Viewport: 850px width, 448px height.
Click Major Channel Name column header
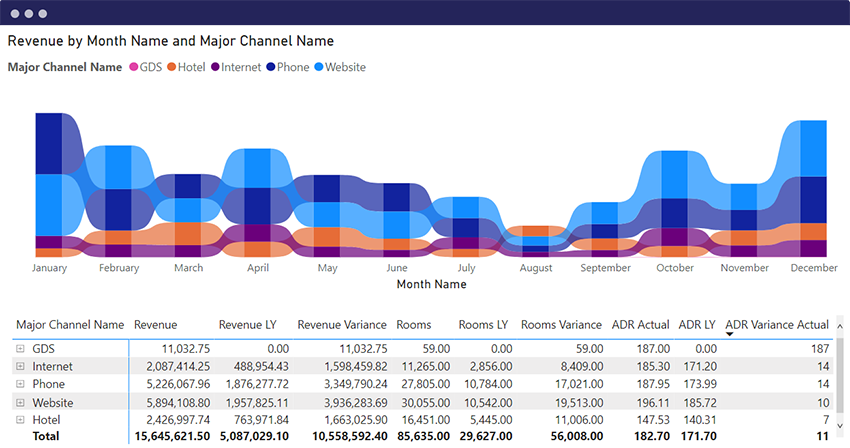click(x=70, y=325)
